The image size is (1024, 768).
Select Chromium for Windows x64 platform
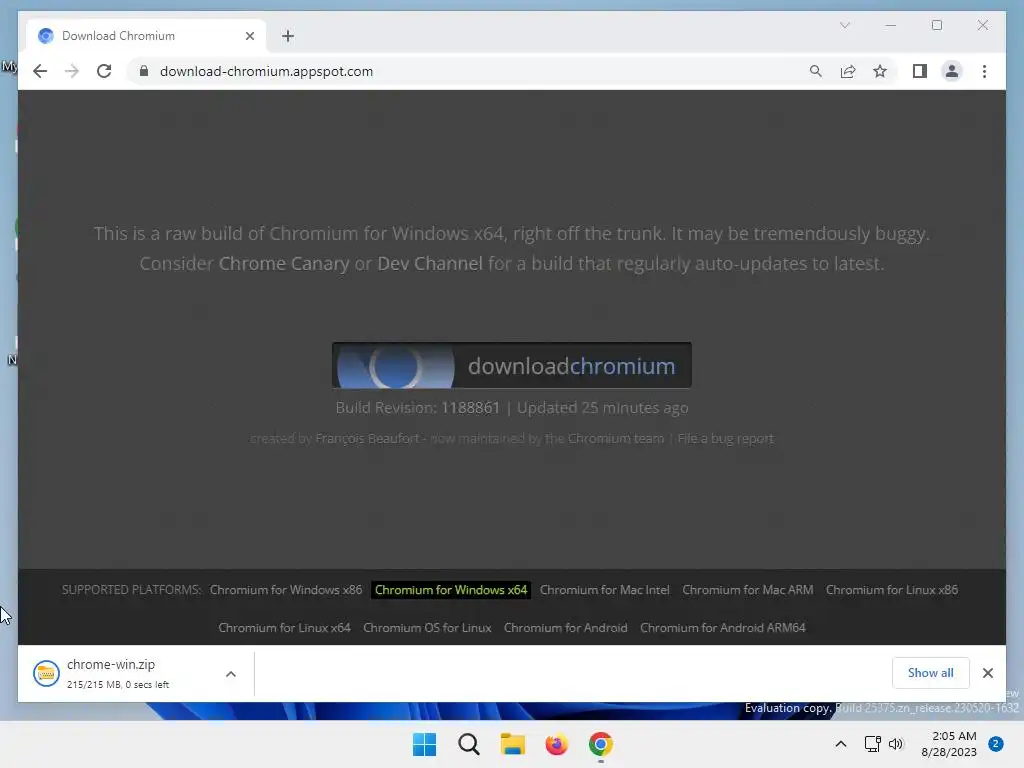click(451, 590)
